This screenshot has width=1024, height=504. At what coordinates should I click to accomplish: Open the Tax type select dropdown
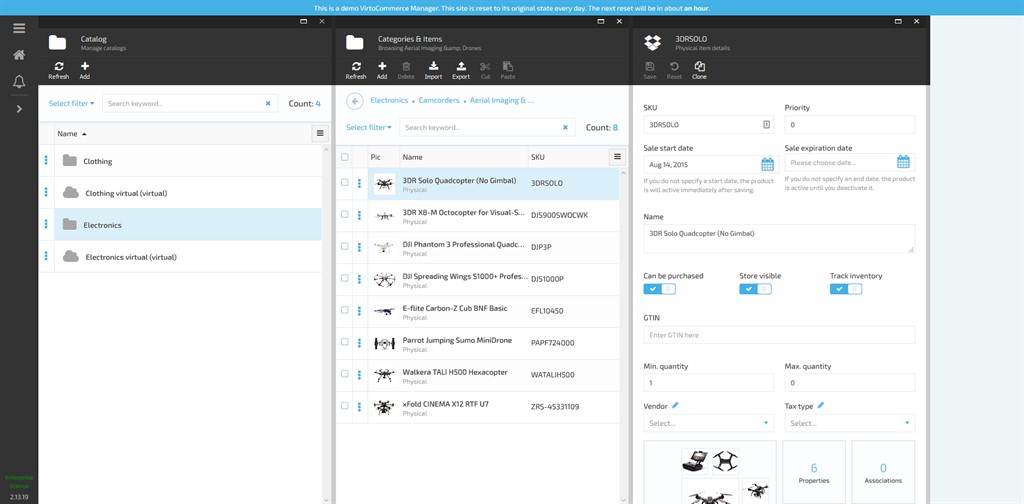click(850, 423)
